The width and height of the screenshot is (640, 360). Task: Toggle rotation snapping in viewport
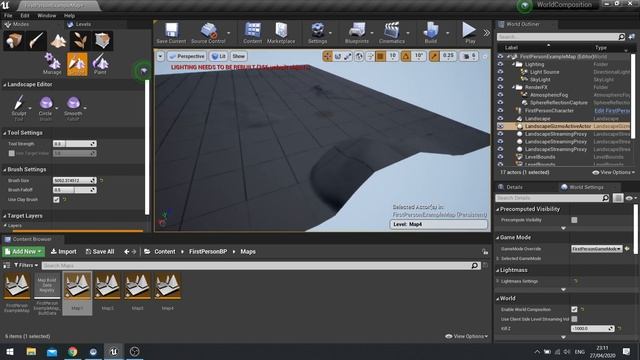406,56
